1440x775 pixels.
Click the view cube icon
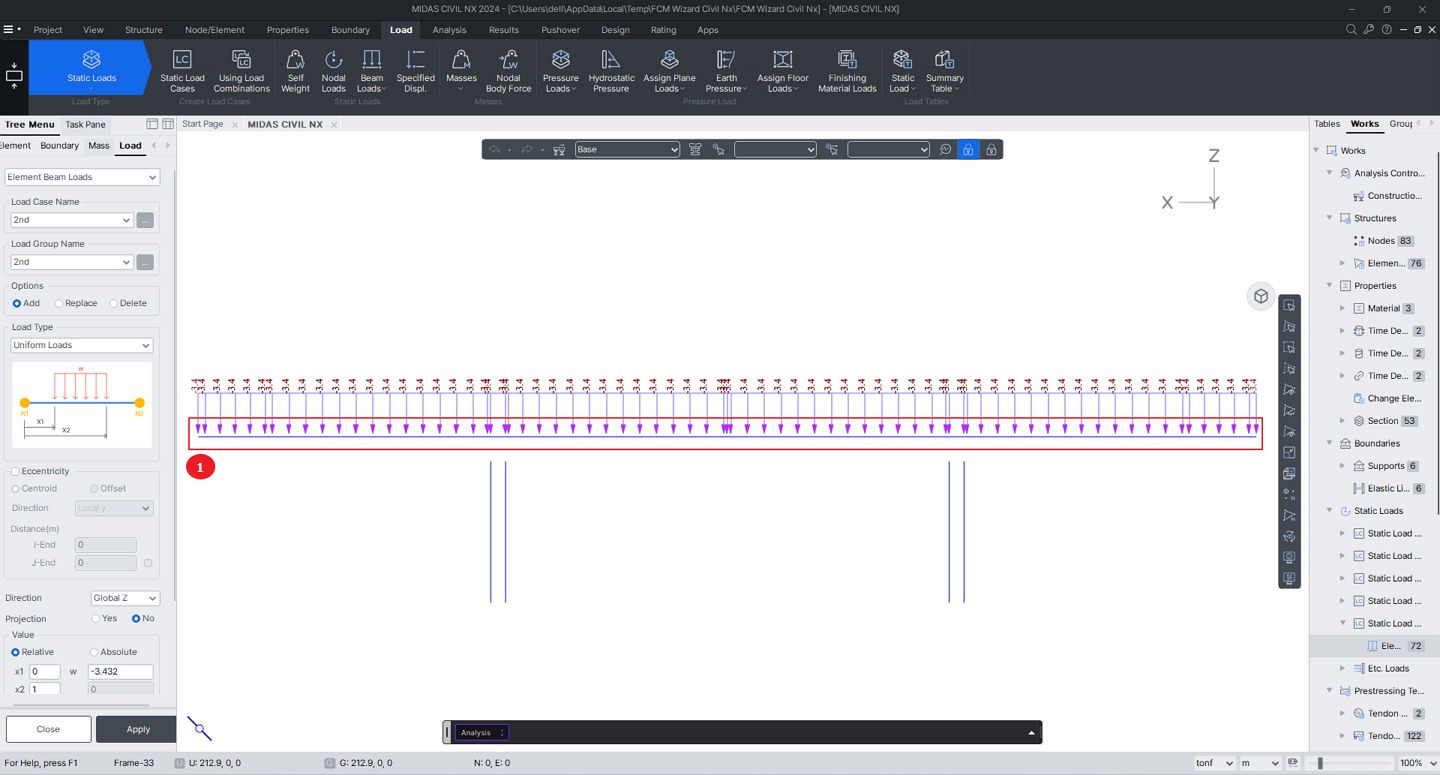click(x=1261, y=296)
